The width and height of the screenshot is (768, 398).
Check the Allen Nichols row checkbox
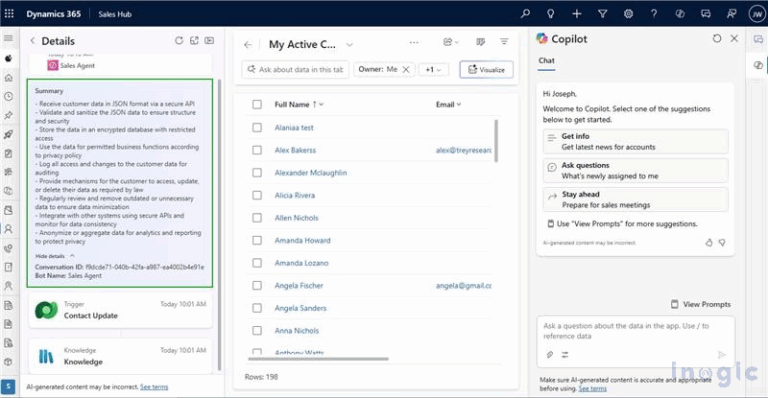[257, 217]
